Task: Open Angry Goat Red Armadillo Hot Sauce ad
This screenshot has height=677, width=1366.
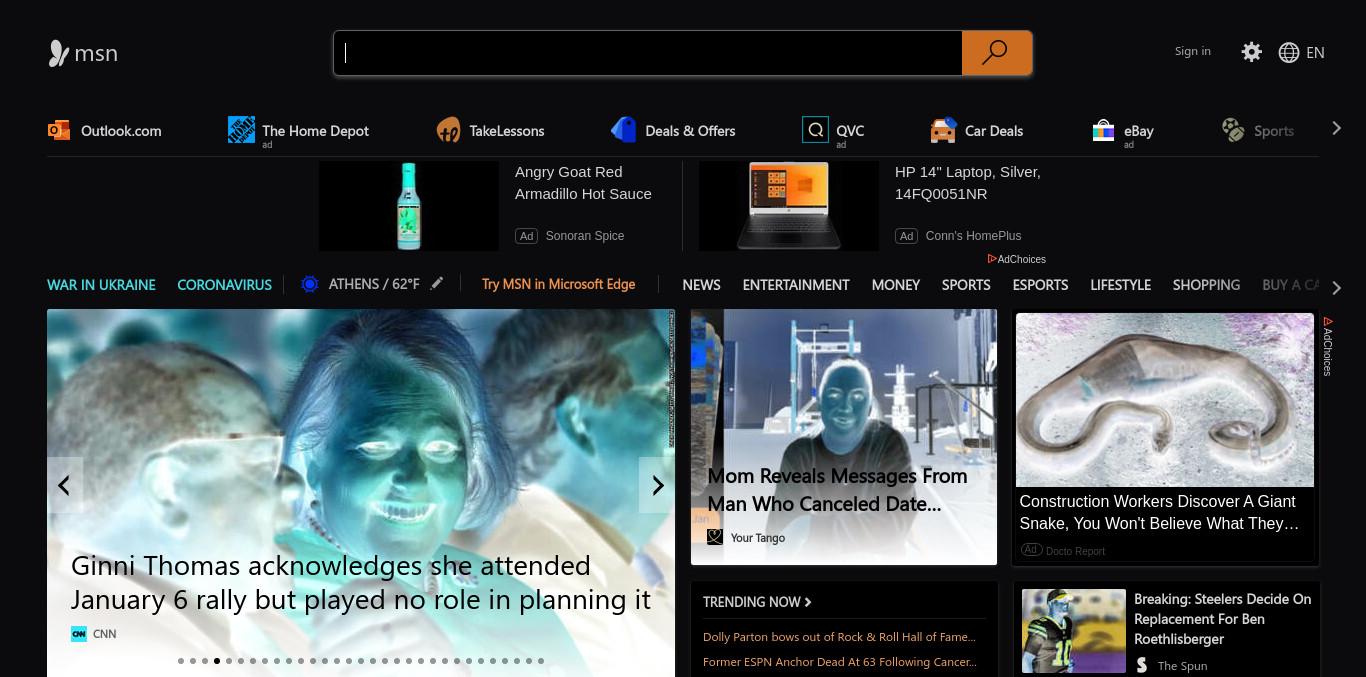Action: [x=583, y=183]
